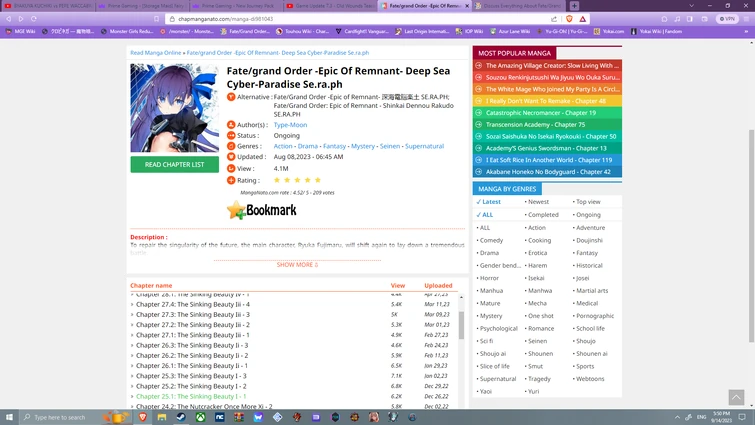Close the Fate/grand Order tab

(467, 6)
